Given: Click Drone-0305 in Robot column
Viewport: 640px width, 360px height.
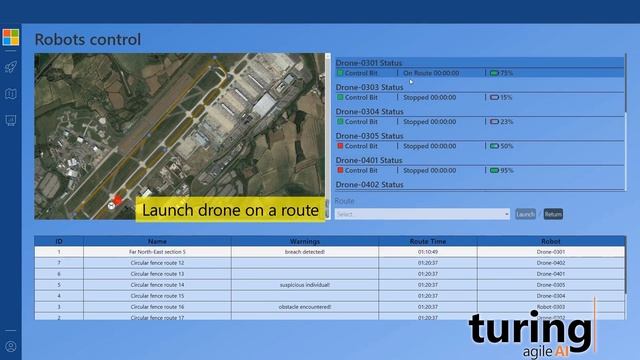Looking at the screenshot, I should tap(551, 285).
